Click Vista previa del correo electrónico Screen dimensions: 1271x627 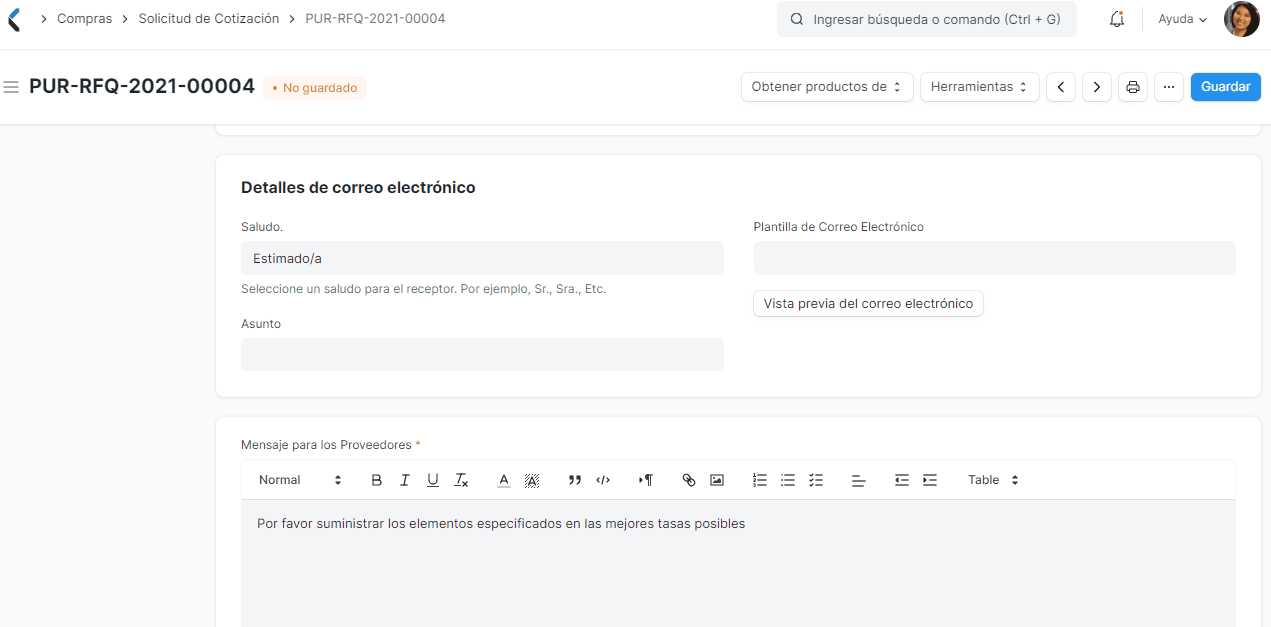point(867,303)
